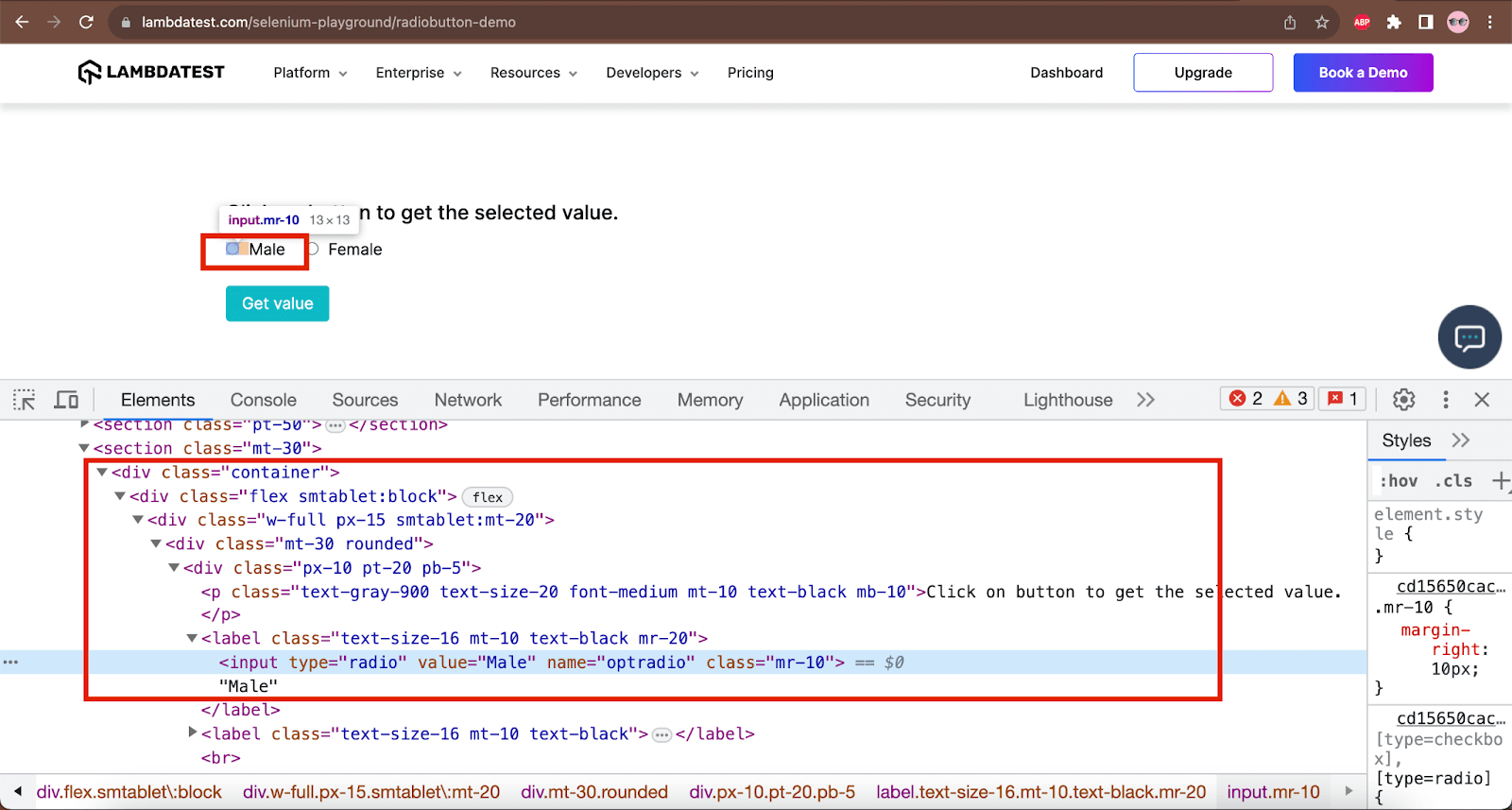The image size is (1512, 810).
Task: Click the LambdaTest logo
Action: (x=151, y=72)
